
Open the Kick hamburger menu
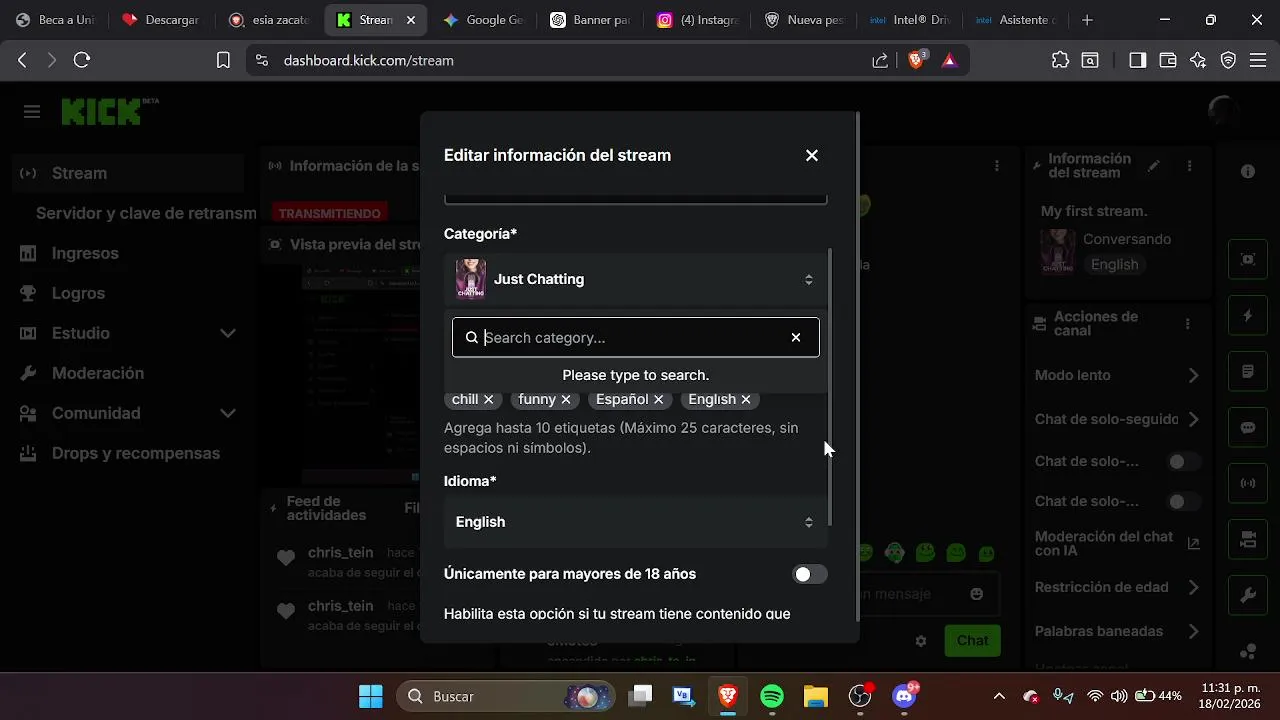(x=32, y=112)
